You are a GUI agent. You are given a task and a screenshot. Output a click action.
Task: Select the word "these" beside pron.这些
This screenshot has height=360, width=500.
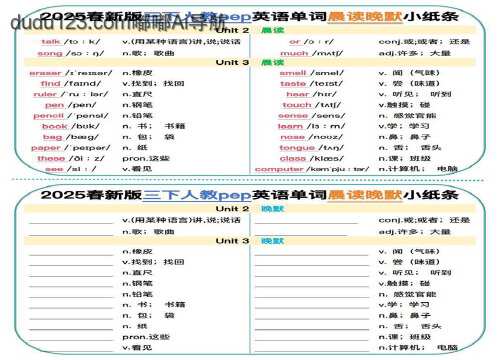pyautogui.click(x=51, y=158)
